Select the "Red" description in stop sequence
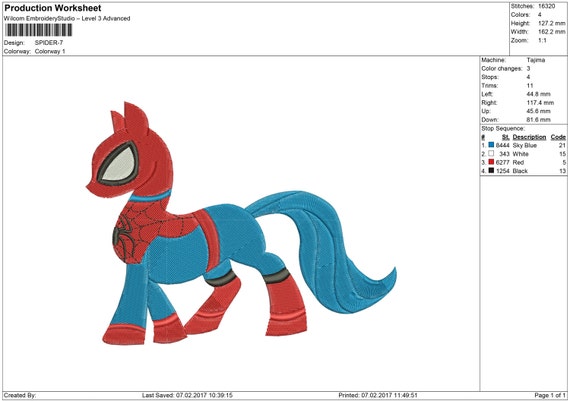Screen dimensions: 570x401 tap(518, 162)
